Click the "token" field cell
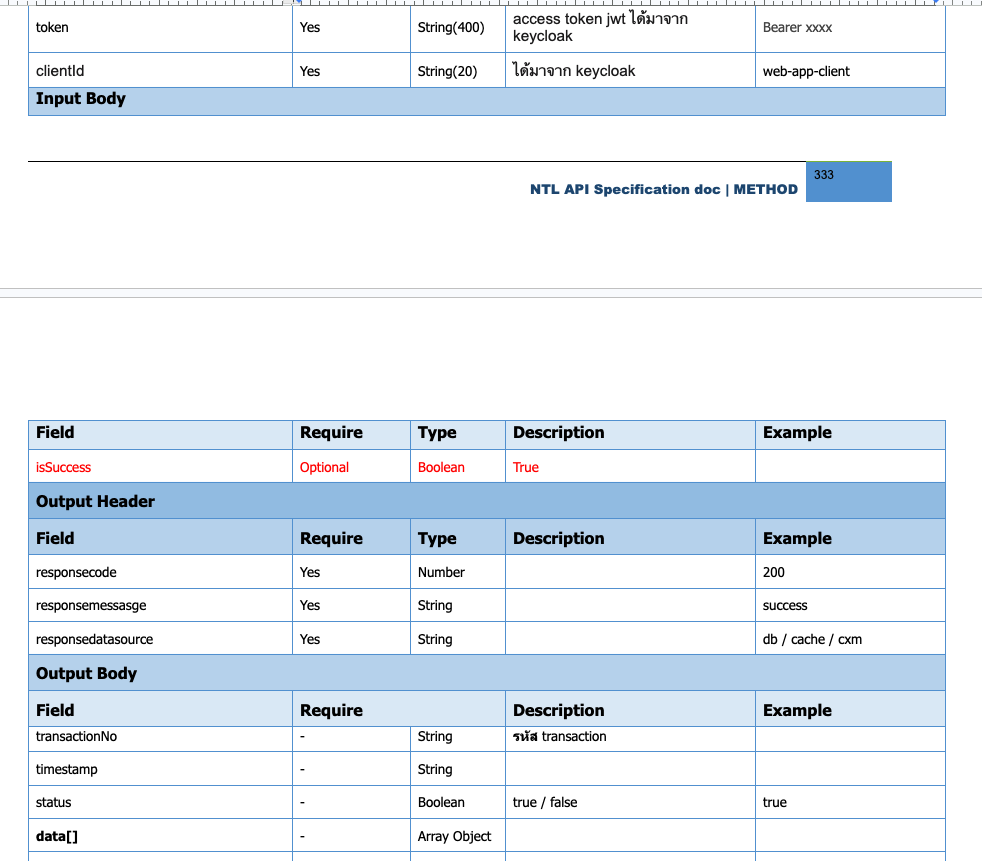Screen dimensions: 982x861 pos(53,28)
